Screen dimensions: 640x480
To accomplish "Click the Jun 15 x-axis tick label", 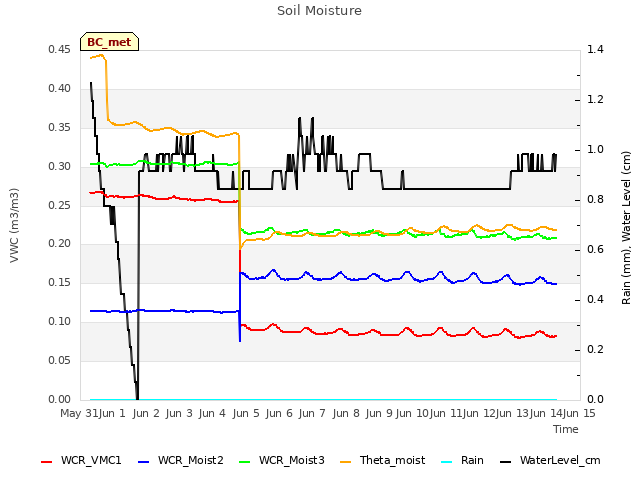I will (579, 413).
